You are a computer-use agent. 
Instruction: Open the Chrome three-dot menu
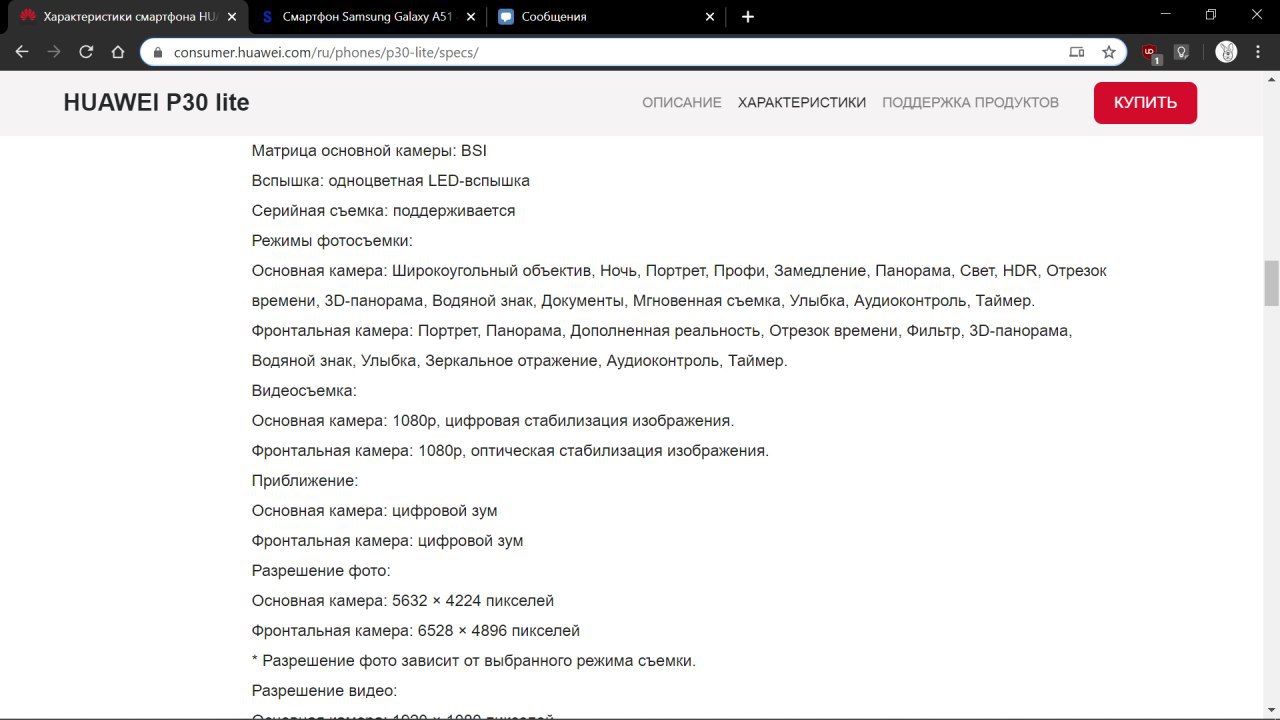pyautogui.click(x=1258, y=52)
